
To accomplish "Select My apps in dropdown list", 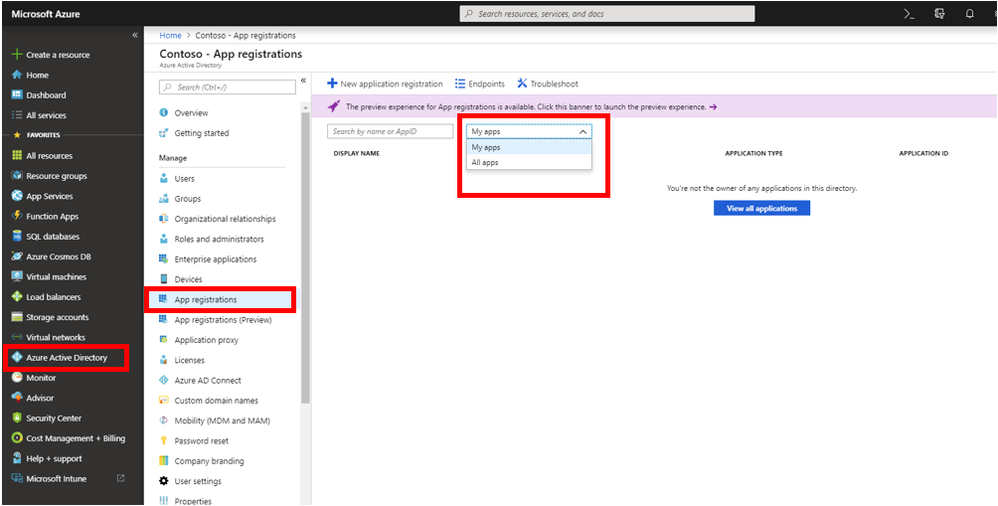I will point(528,147).
